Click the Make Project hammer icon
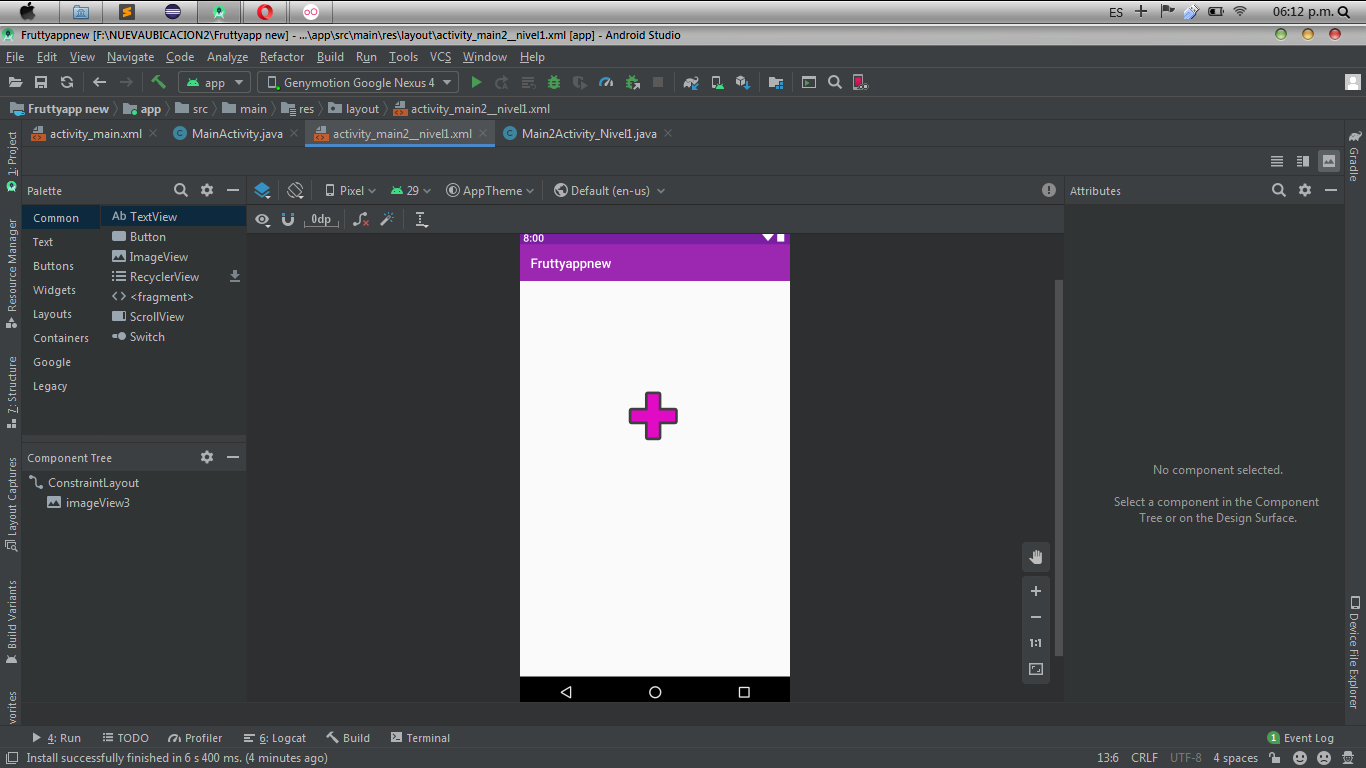The width and height of the screenshot is (1366, 768). click(x=158, y=83)
